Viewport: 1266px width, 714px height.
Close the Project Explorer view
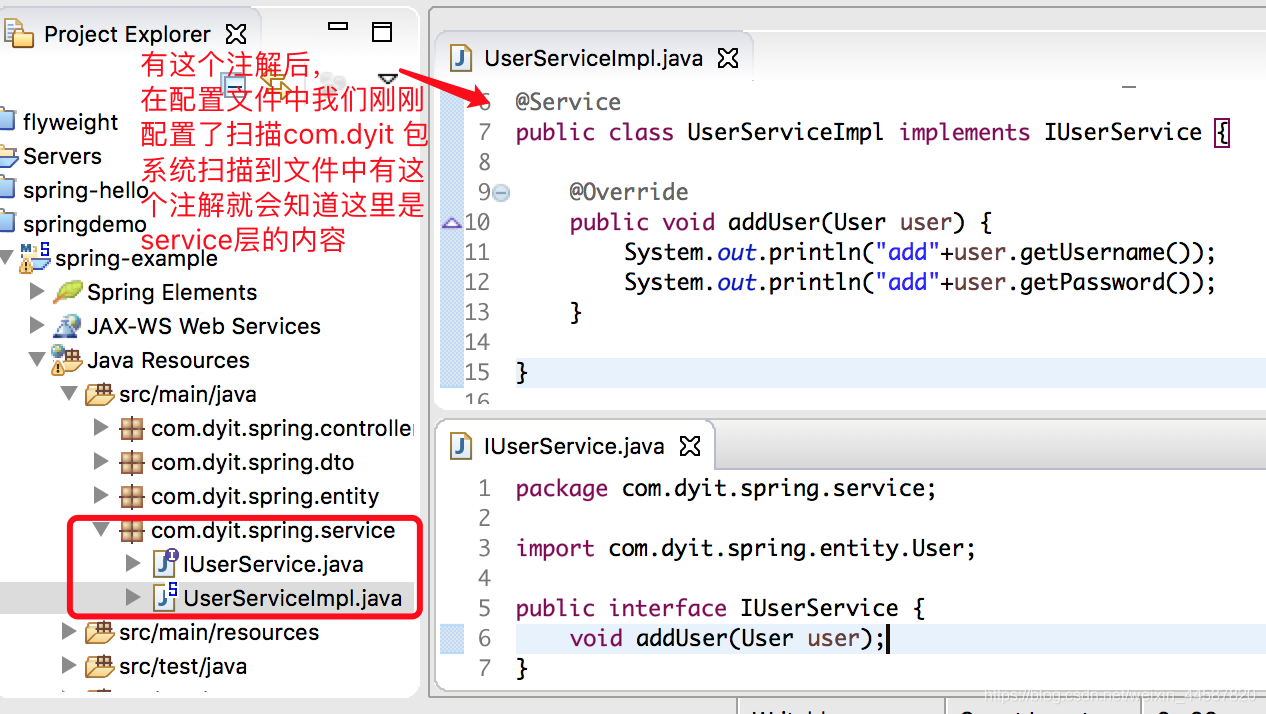point(236,35)
